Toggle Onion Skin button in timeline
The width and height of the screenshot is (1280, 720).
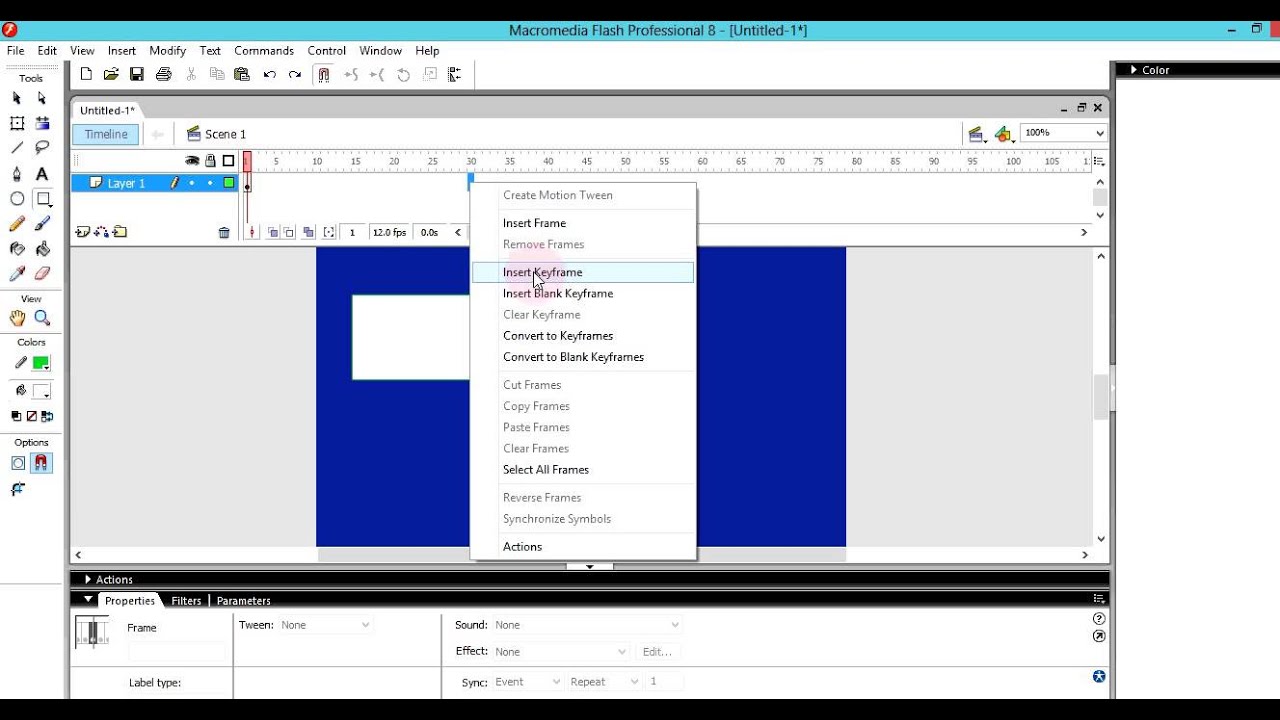click(x=273, y=232)
